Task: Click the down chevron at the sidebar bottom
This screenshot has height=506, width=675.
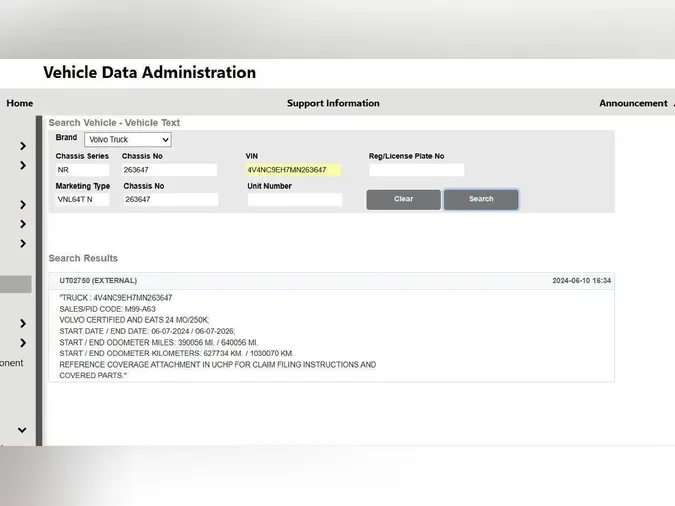Action: 22,431
